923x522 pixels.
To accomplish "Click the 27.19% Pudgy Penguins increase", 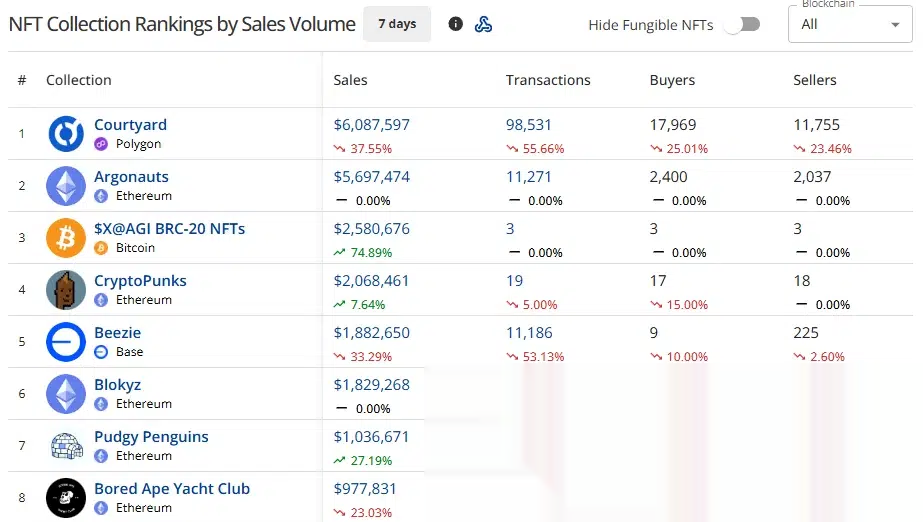I will [363, 461].
